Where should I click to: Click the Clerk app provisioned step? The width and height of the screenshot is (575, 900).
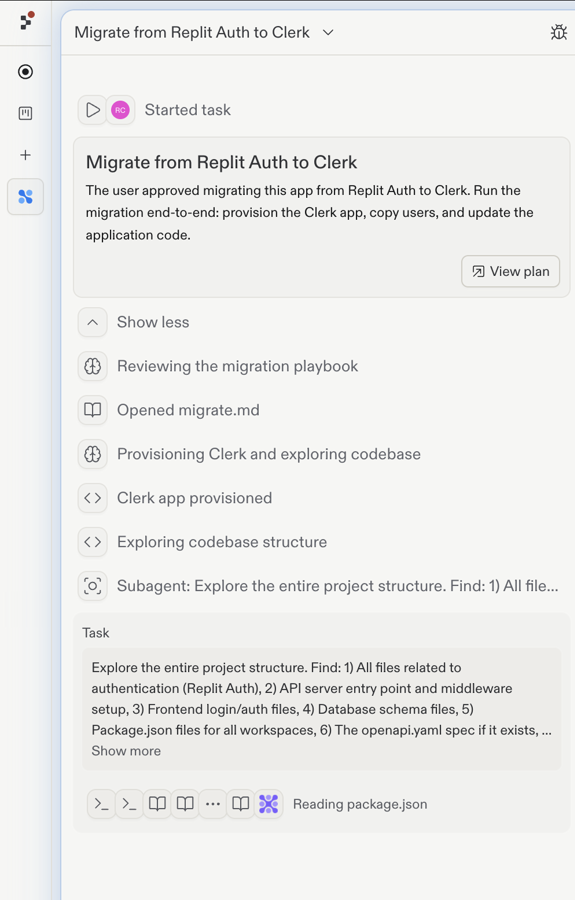[195, 498]
